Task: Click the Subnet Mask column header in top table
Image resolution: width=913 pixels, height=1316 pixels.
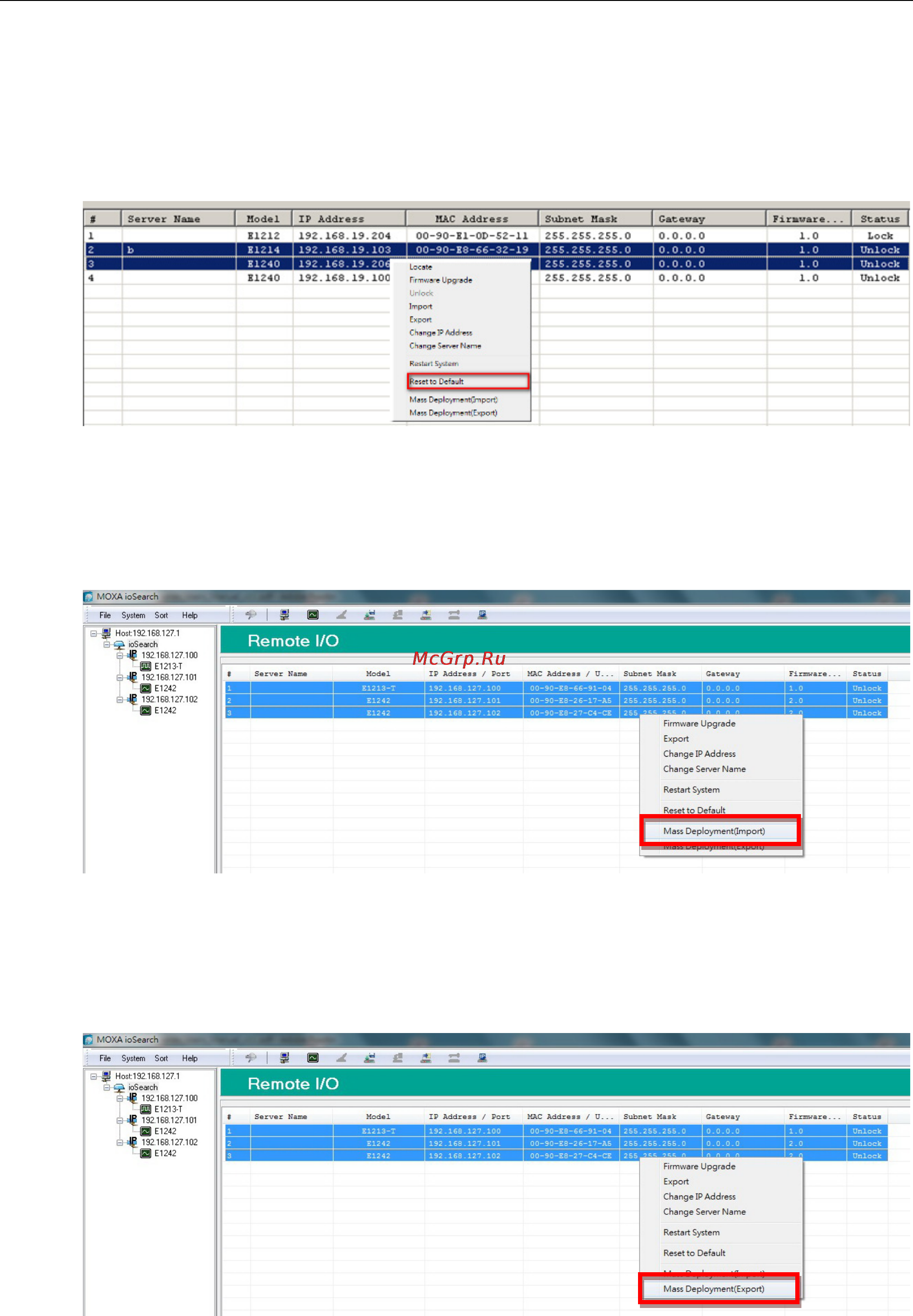Action: click(595, 218)
